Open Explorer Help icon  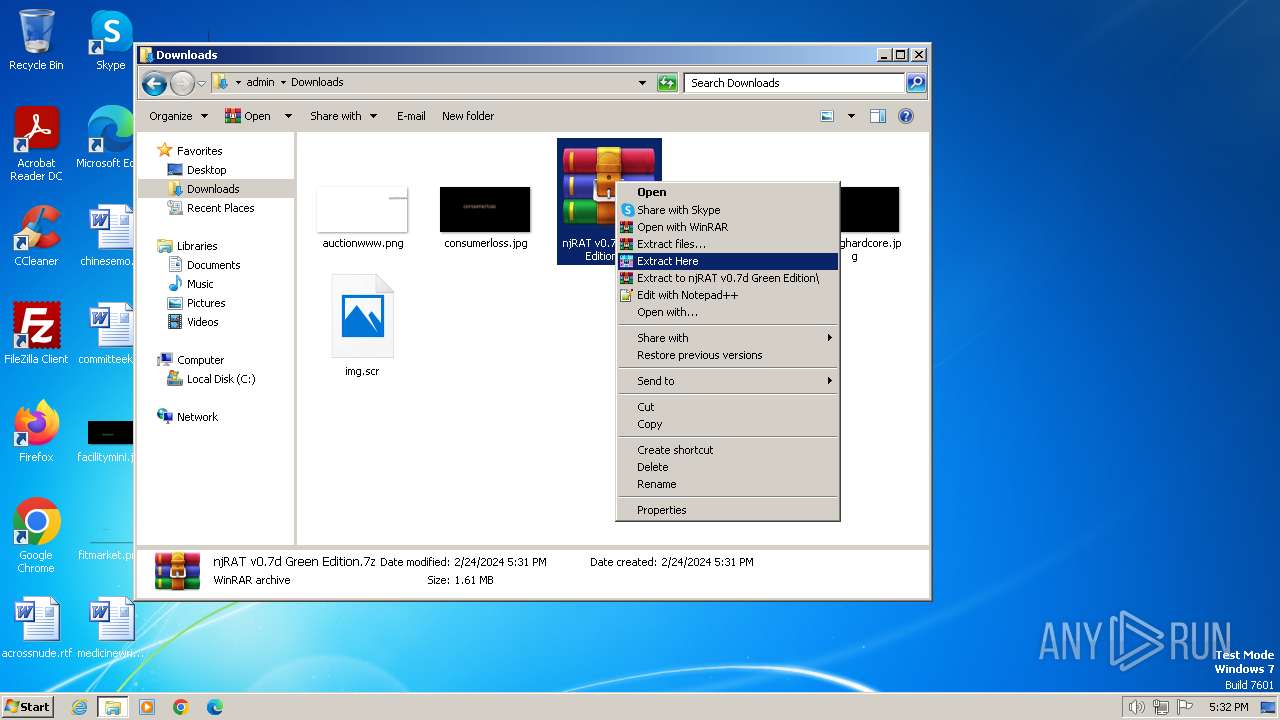point(906,116)
